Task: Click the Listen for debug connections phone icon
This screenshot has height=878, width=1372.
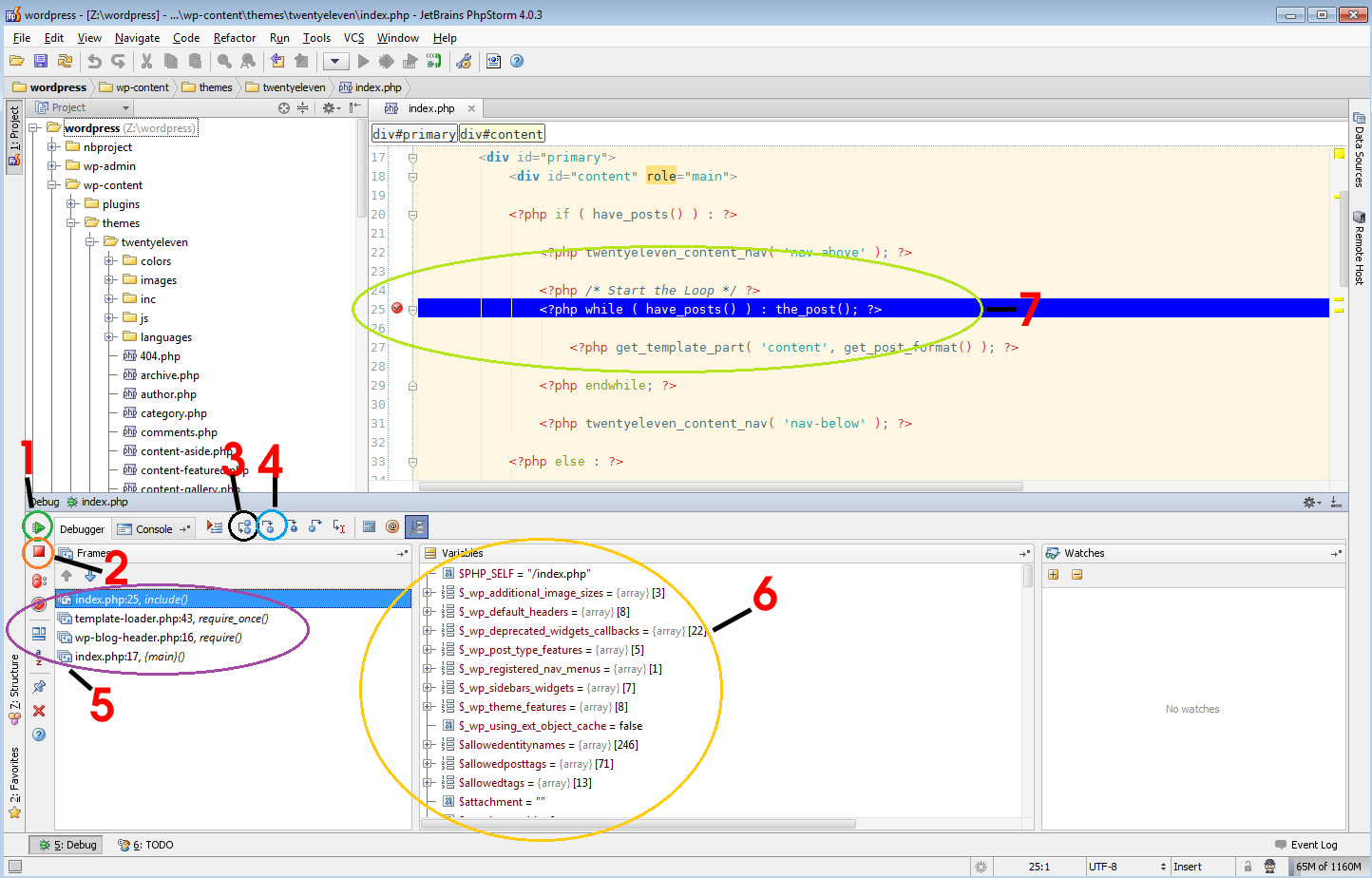Action: pos(434,61)
